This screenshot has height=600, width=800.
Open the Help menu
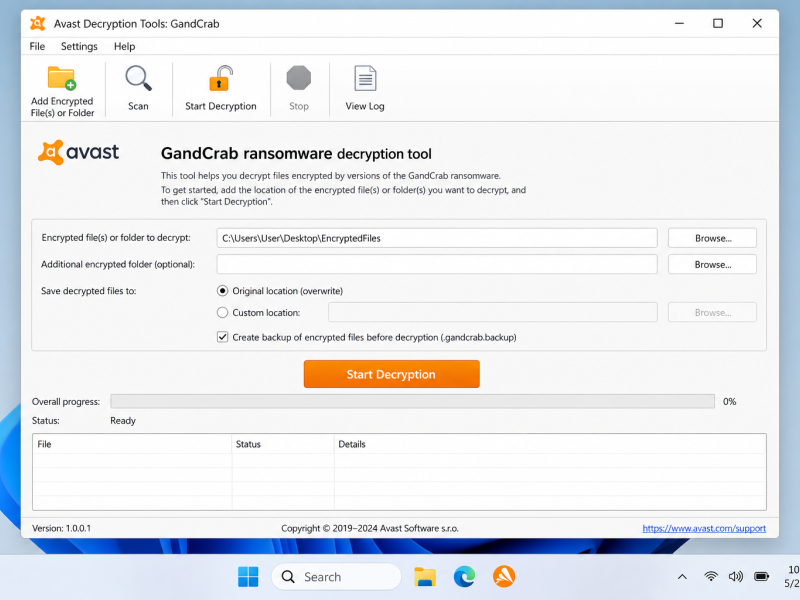coord(124,46)
